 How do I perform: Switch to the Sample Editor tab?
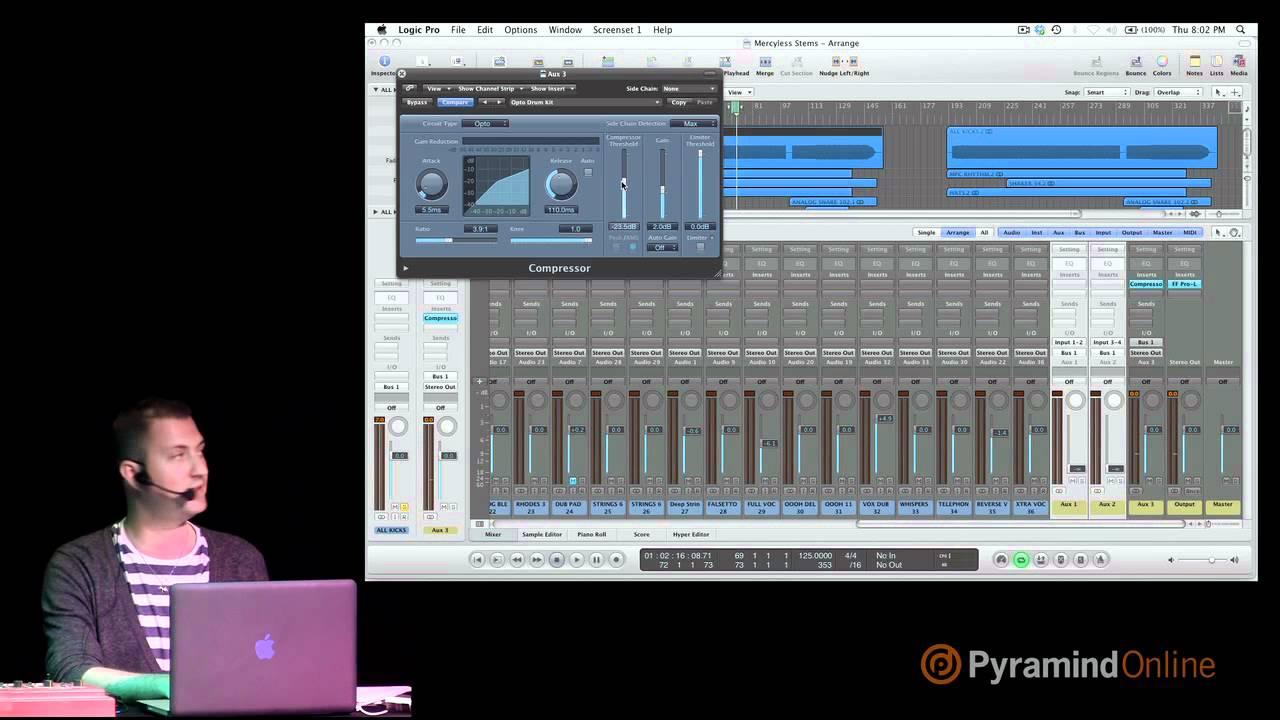tap(542, 535)
